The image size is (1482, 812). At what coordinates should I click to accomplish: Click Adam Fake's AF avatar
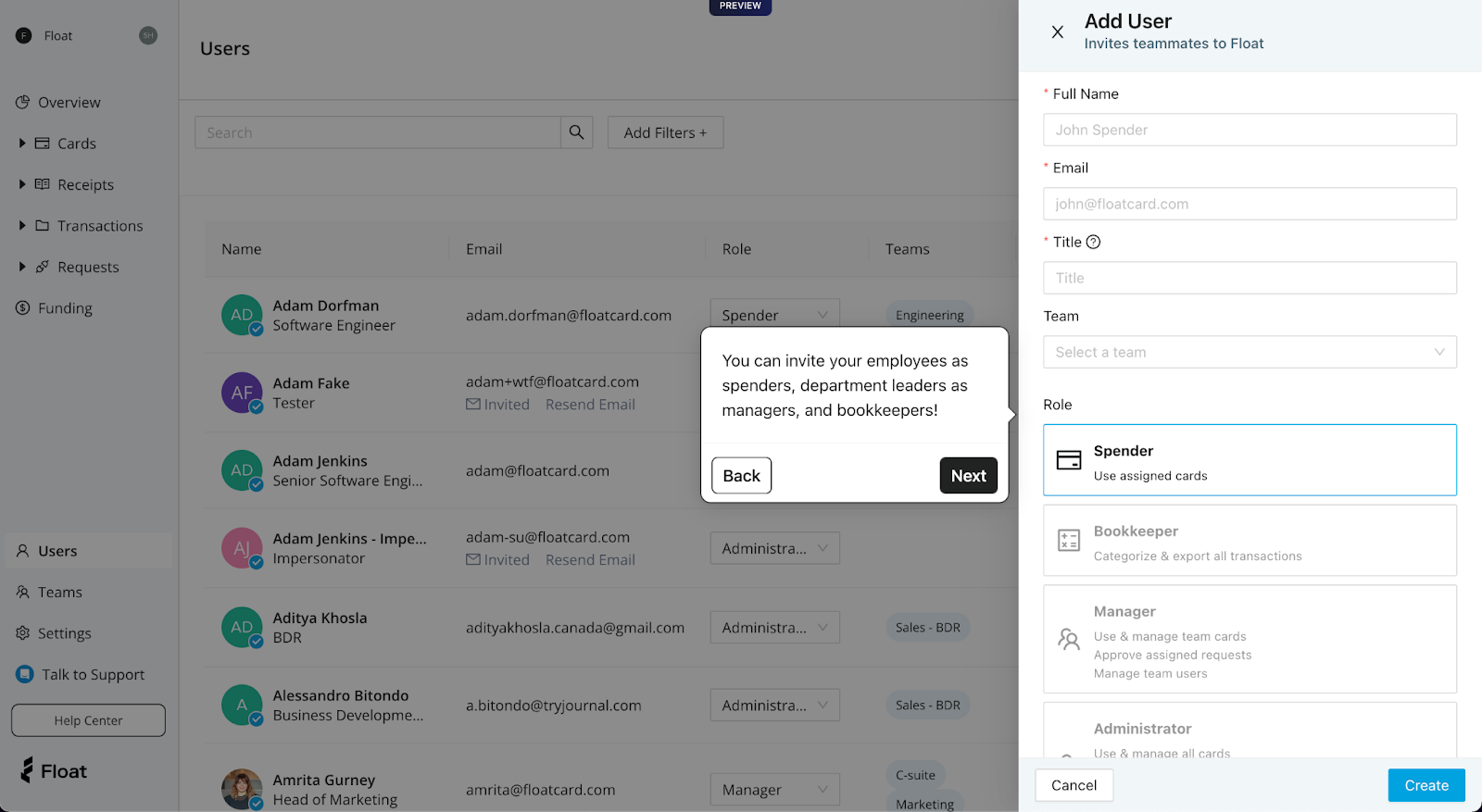(x=242, y=393)
